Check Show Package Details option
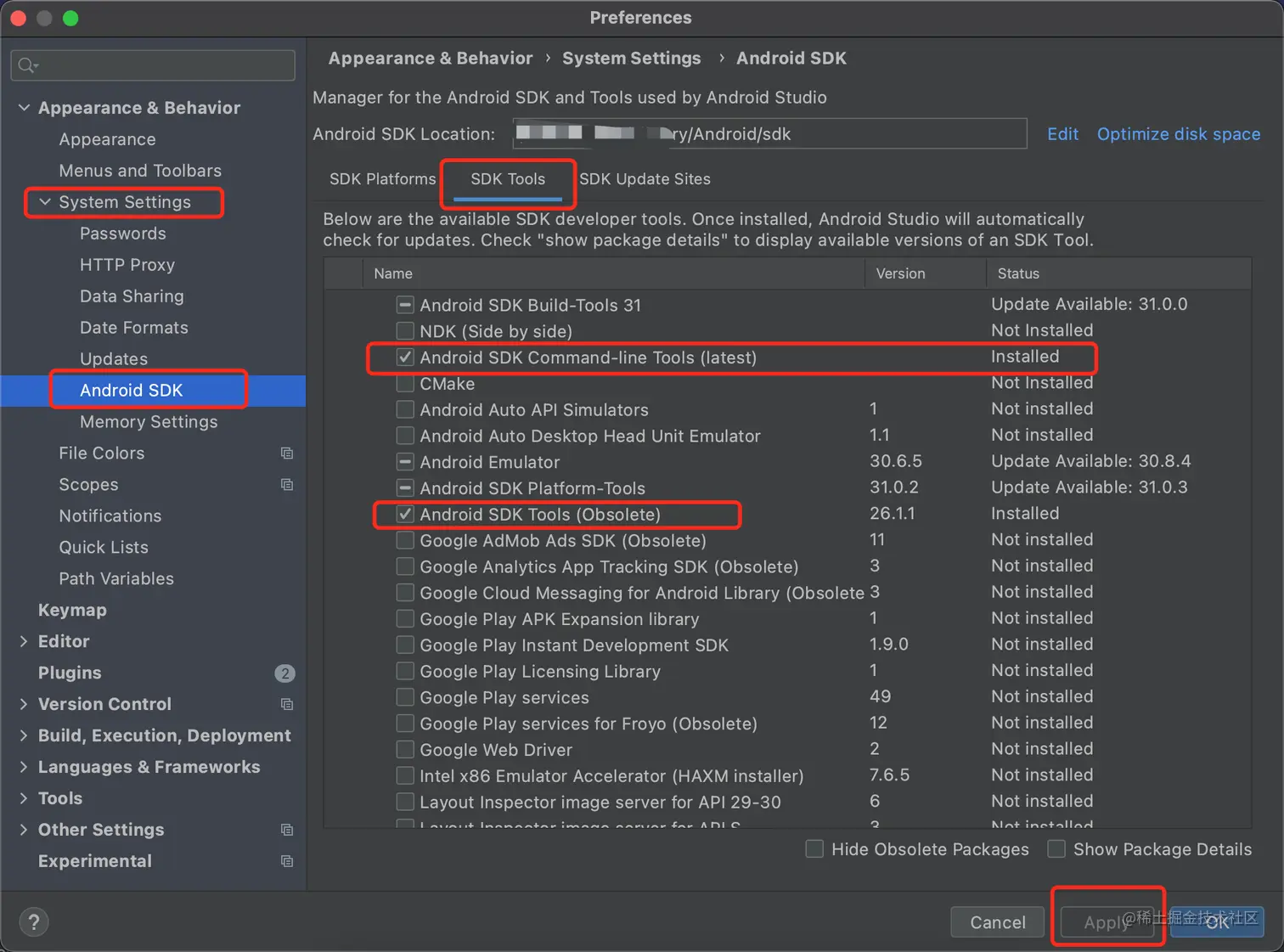 pyautogui.click(x=1056, y=849)
